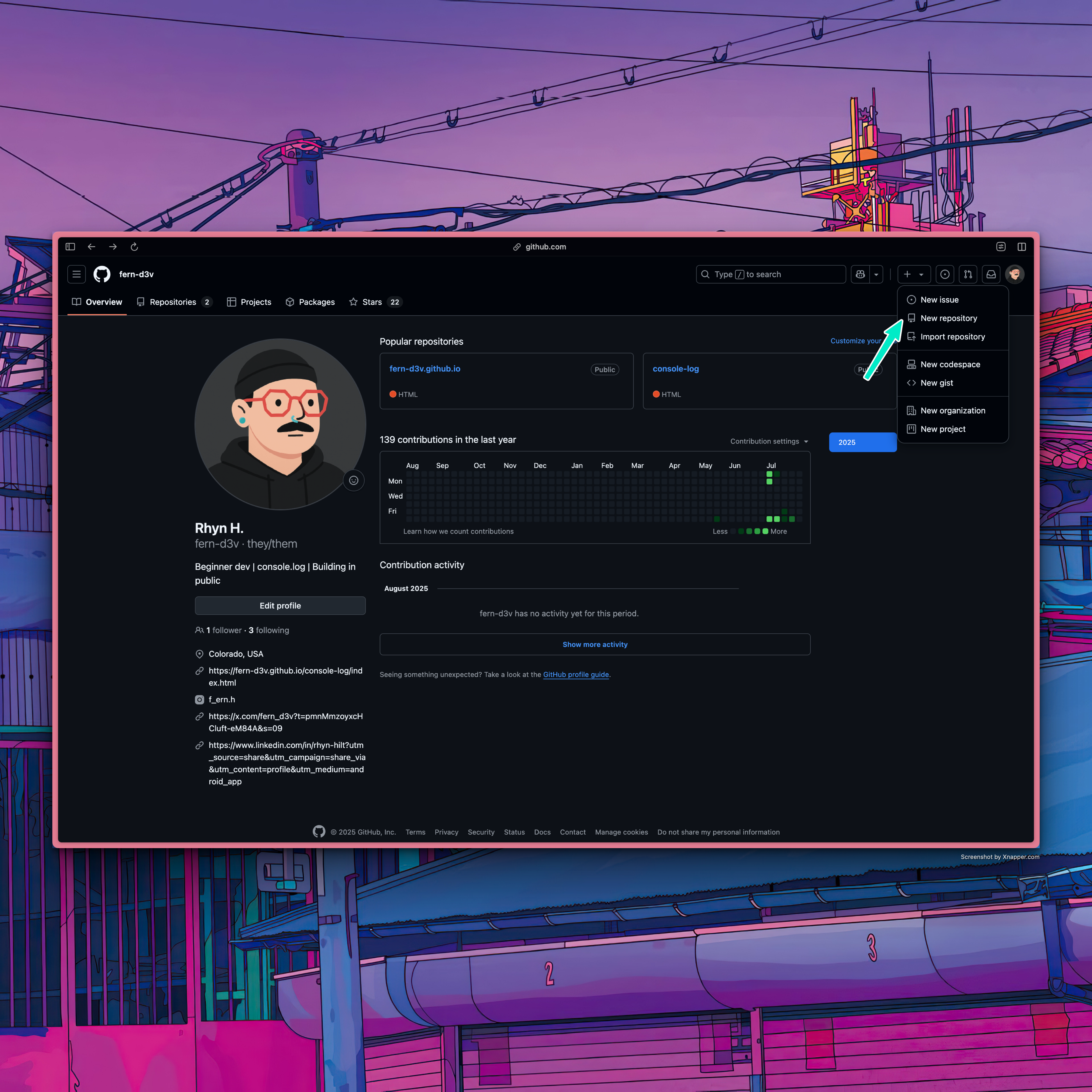The width and height of the screenshot is (1092, 1092).
Task: Click the set status smiley on avatar
Action: 354,480
